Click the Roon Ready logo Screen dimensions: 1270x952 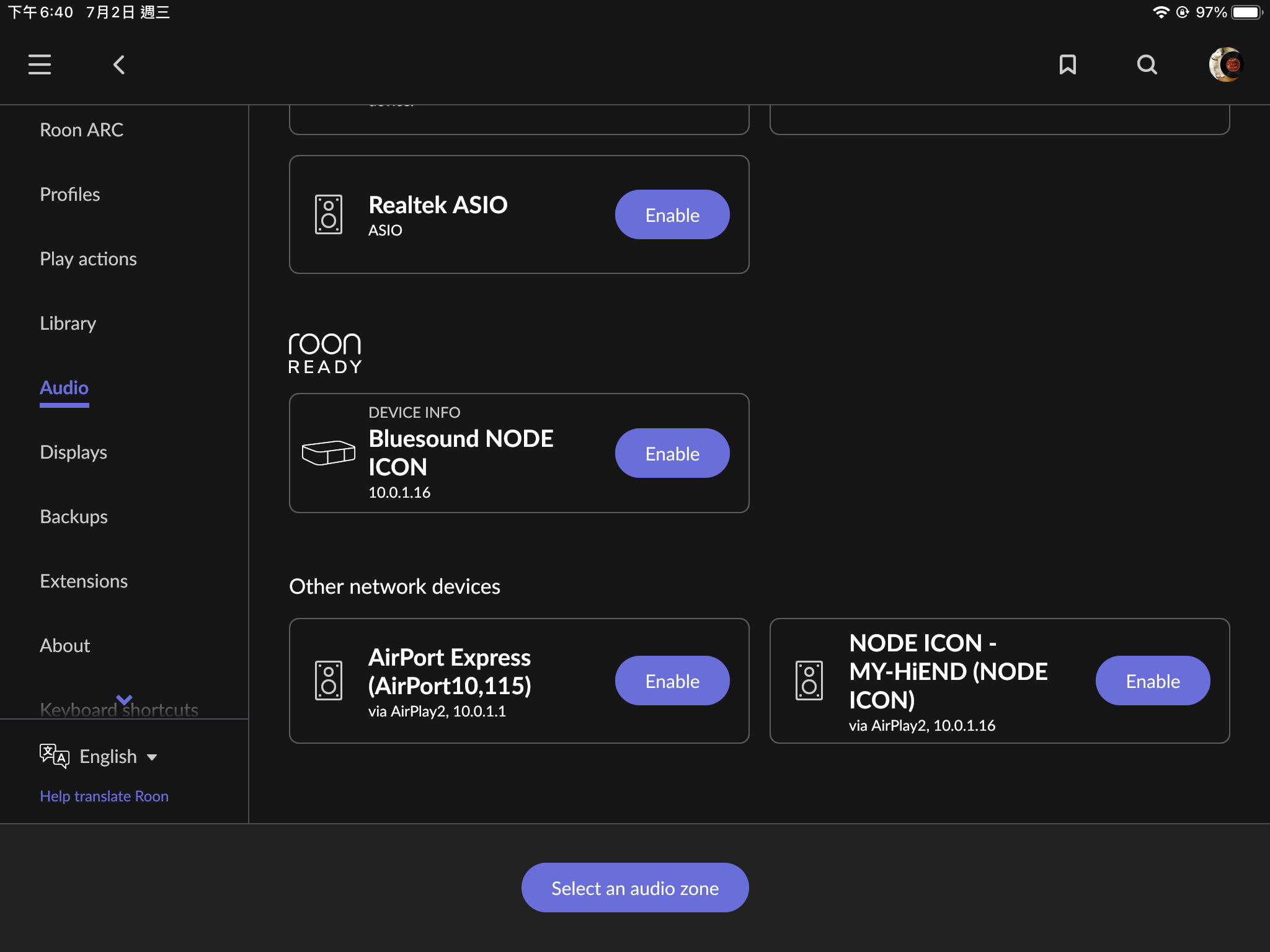325,353
